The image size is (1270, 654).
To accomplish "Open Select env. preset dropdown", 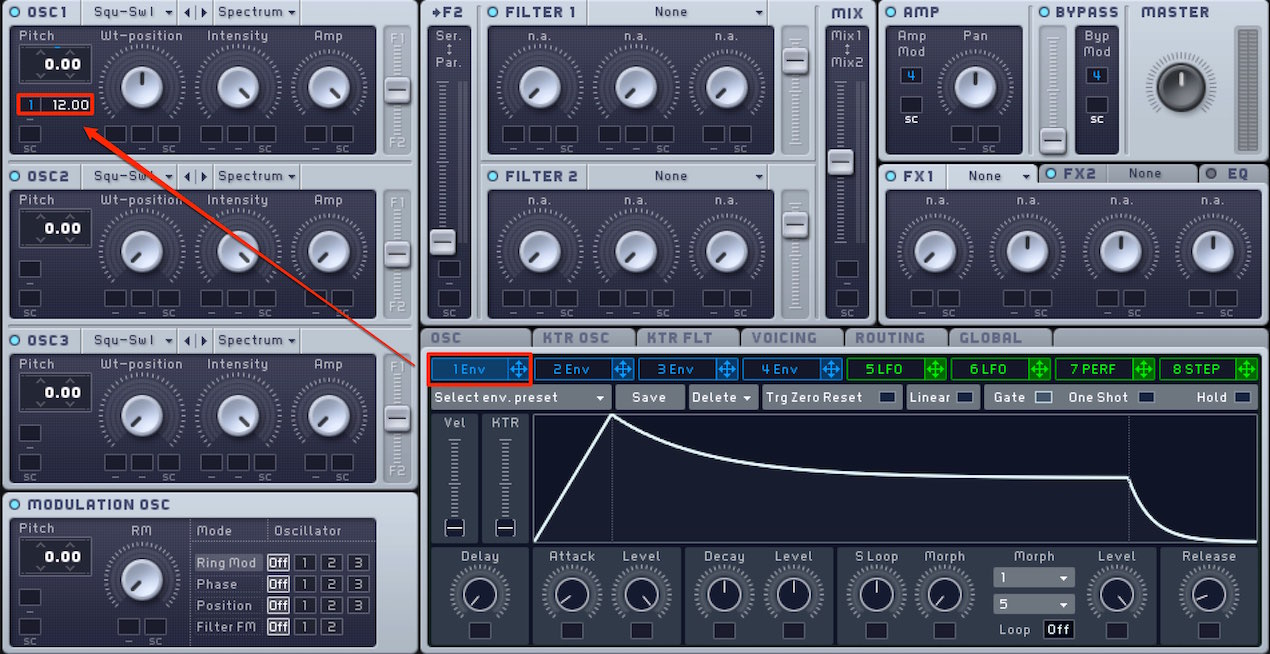I will 520,397.
